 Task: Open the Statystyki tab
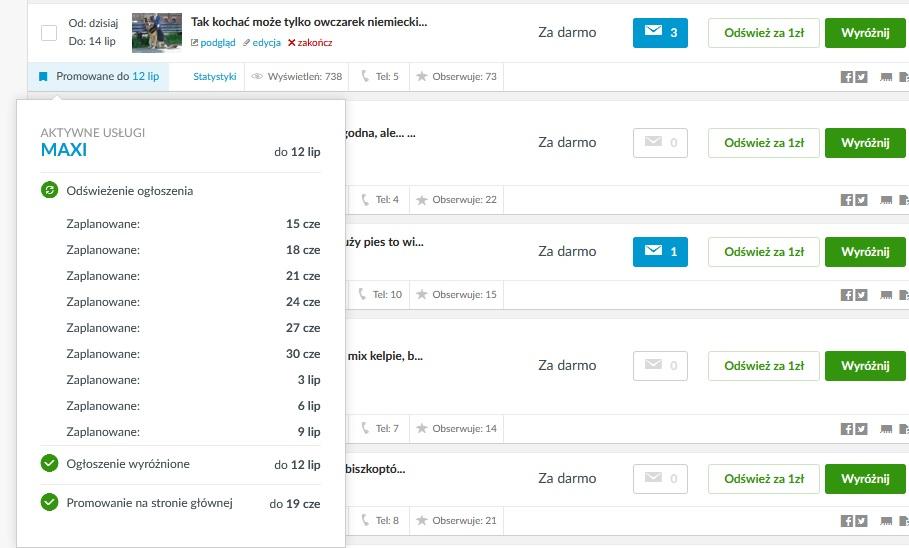coord(214,77)
